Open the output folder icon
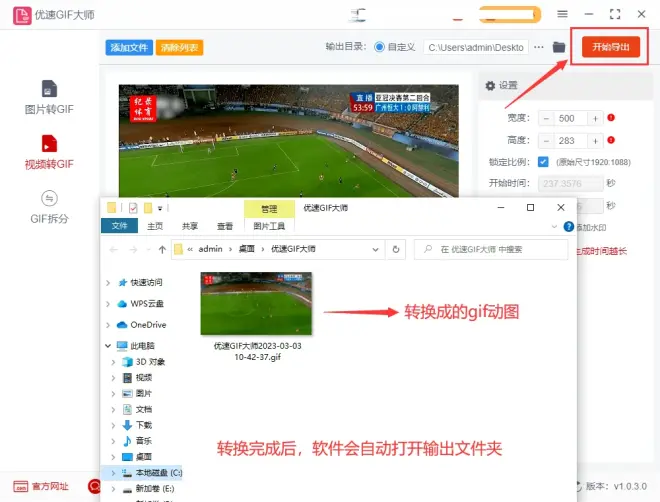660x502 pixels. (559, 47)
